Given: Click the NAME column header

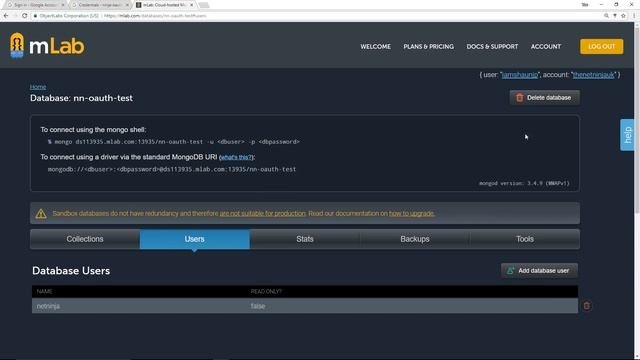Looking at the screenshot, I should coord(44,291).
